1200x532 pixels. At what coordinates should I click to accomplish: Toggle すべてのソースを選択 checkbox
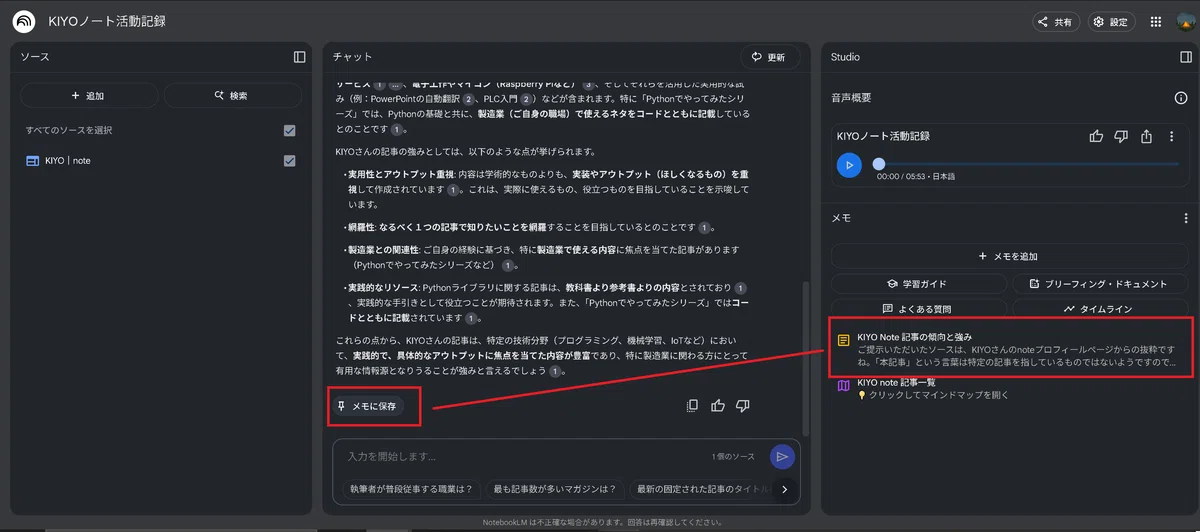pyautogui.click(x=290, y=130)
